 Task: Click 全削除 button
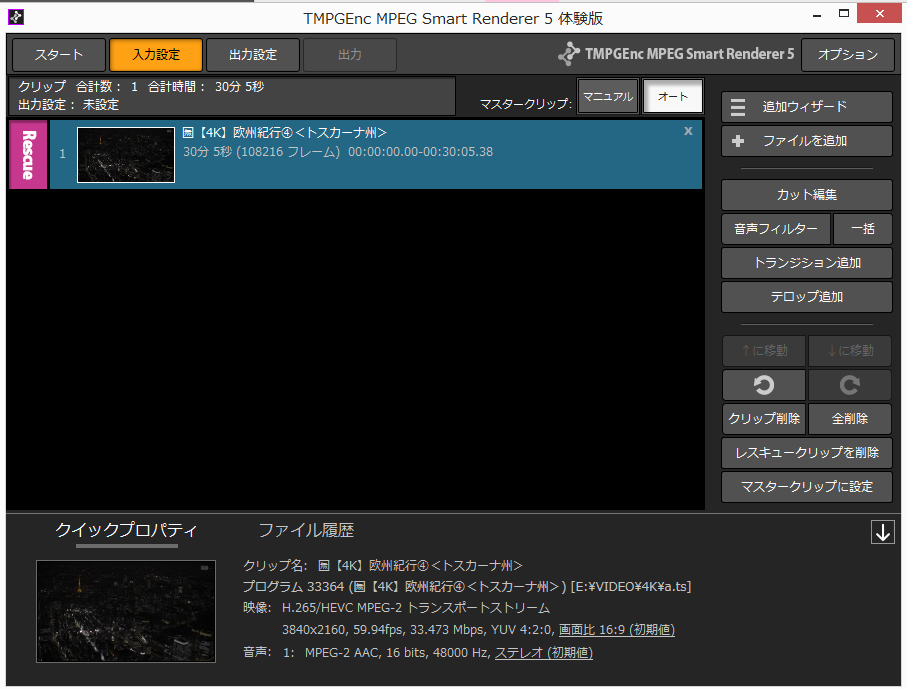tap(849, 419)
